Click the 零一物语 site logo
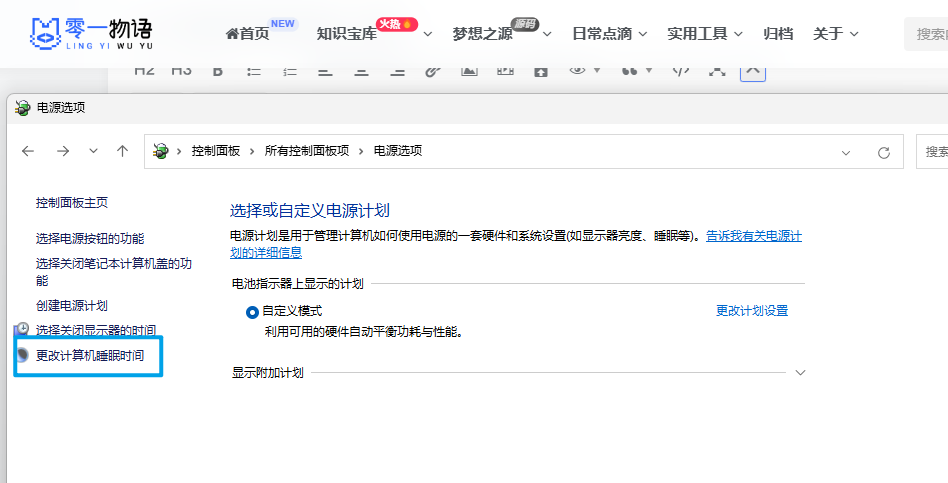This screenshot has height=483, width=948. pos(91,33)
